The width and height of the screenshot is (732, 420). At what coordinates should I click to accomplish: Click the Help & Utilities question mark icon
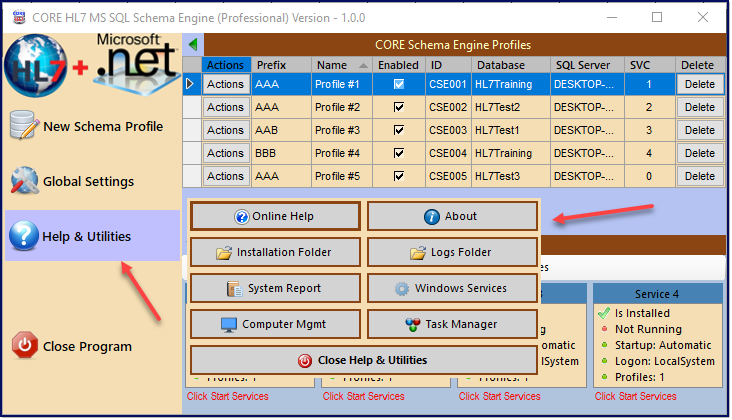[x=23, y=236]
